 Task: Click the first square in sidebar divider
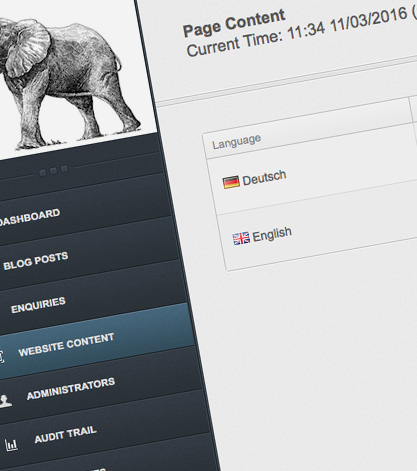(43, 172)
